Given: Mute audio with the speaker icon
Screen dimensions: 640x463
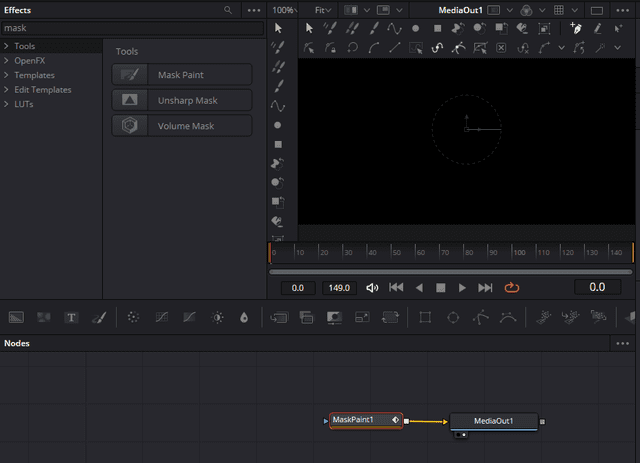Looking at the screenshot, I should coord(372,288).
